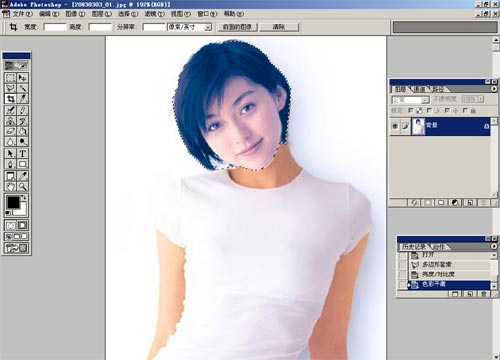
Task: Reset default foreground and background colors
Action: point(8,213)
